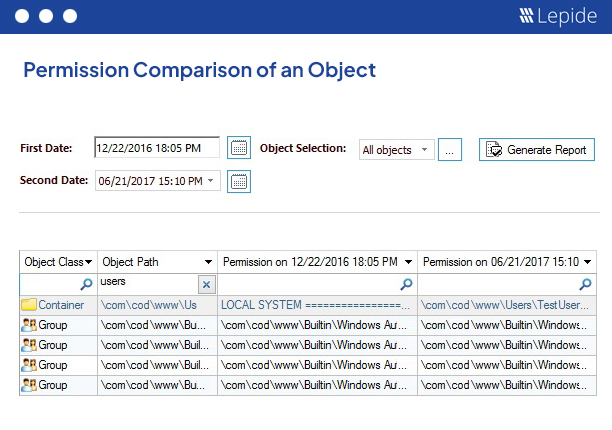Click the third window control dot
The height and width of the screenshot is (430, 612).
pos(70,16)
